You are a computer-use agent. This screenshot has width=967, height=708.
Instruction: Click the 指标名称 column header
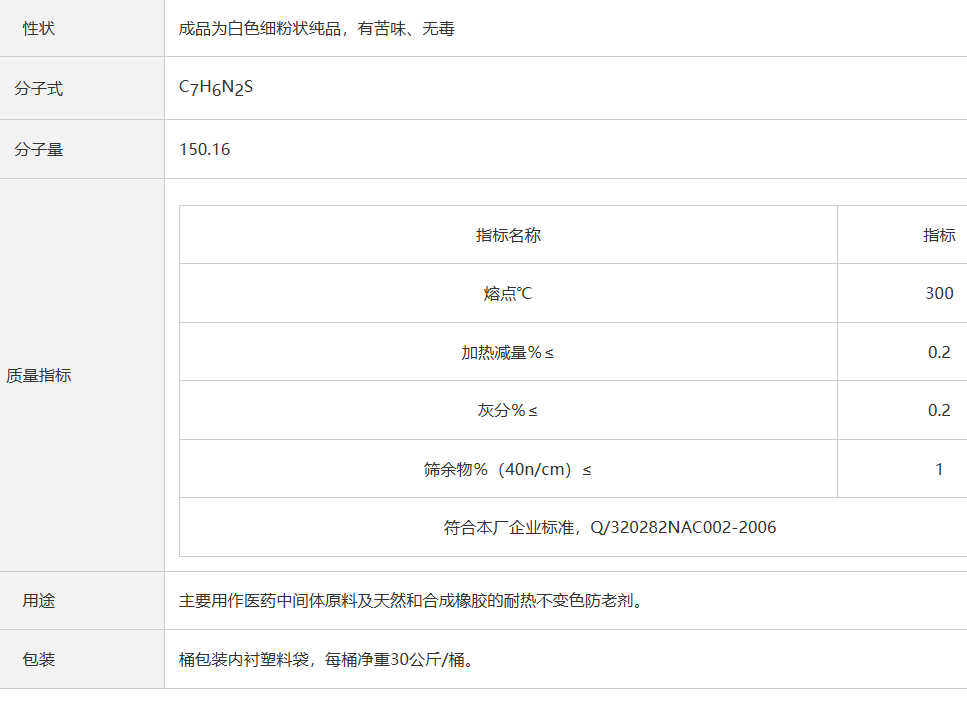[x=508, y=235]
